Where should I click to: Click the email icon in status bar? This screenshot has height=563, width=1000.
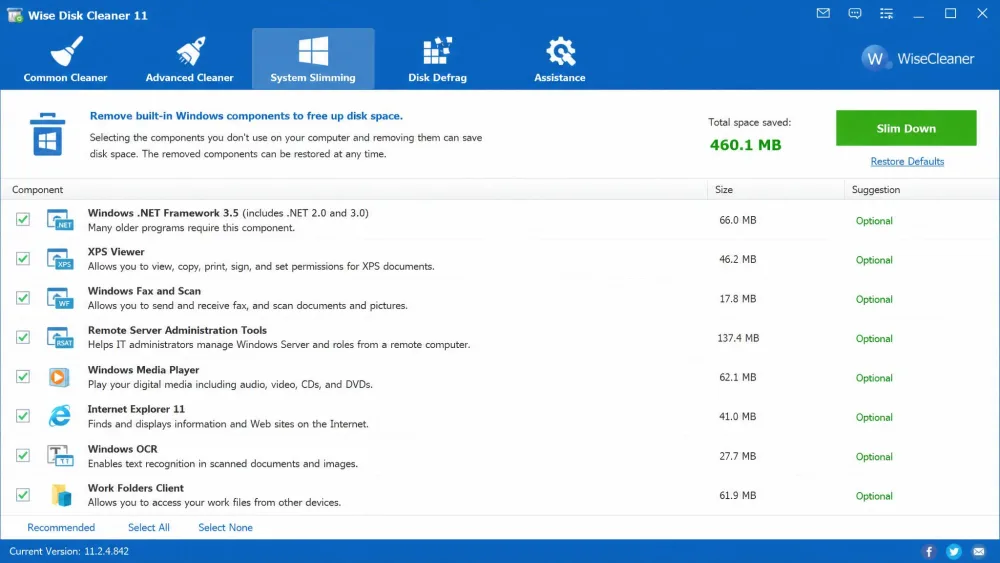979,552
